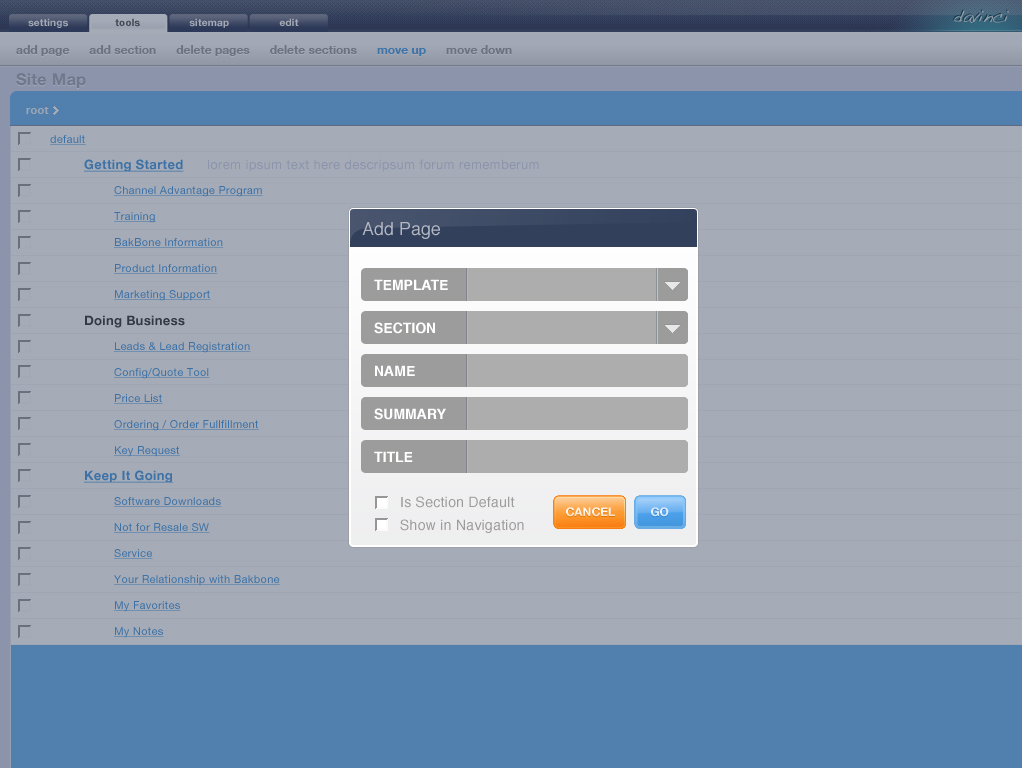Open the Marketing Support link
The image size is (1022, 768).
pos(162,294)
